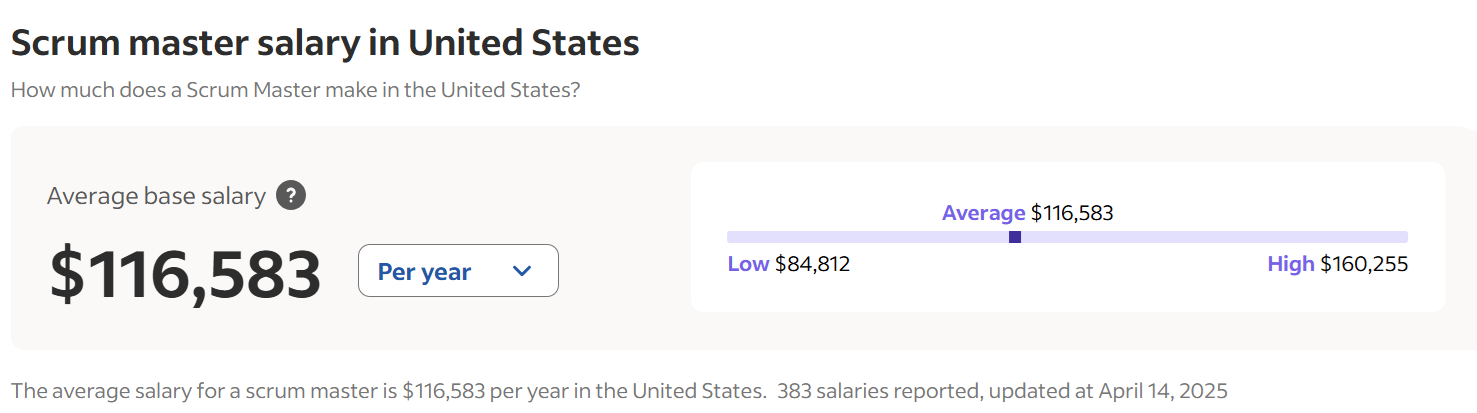Click the "How much does a Scrum Master make" subtitle
The image size is (1477, 413).
coord(295,90)
